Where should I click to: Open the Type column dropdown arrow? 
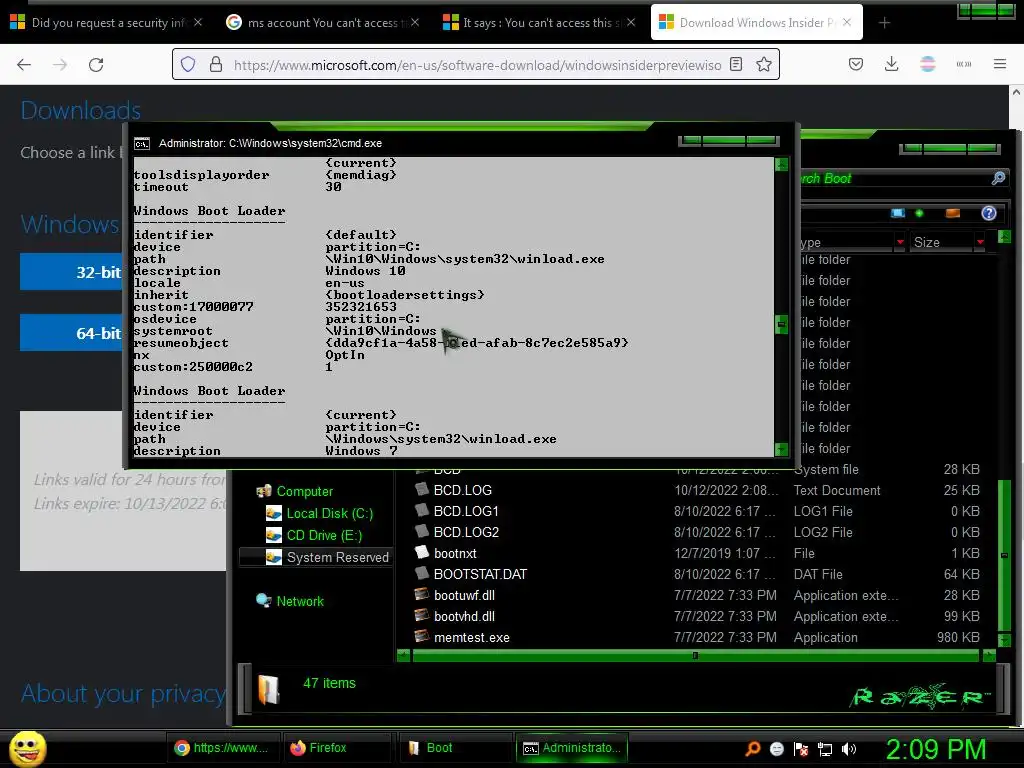900,242
